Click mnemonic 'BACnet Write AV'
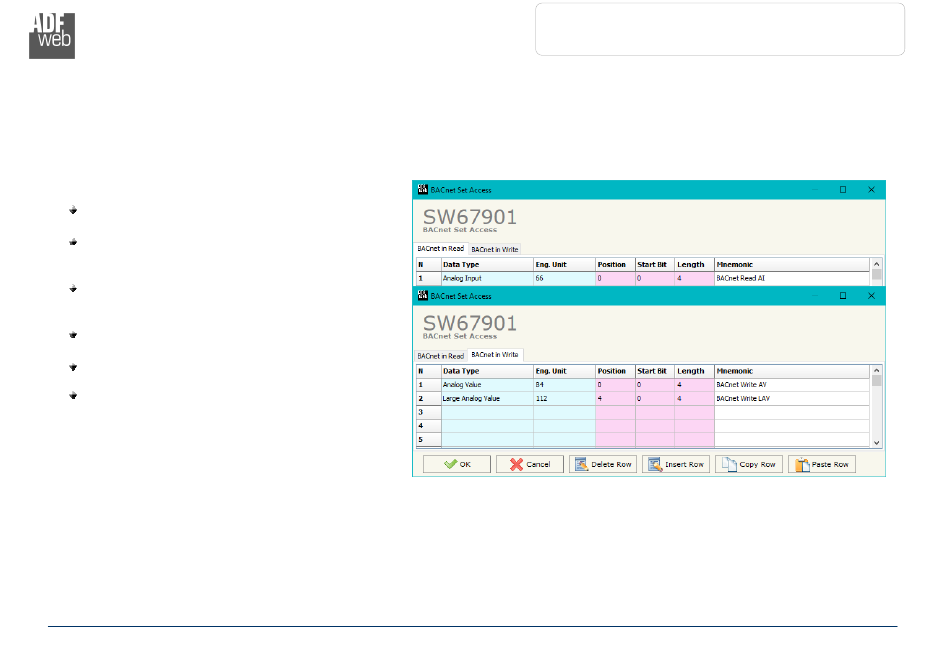The height and width of the screenshot is (659, 950). (791, 385)
